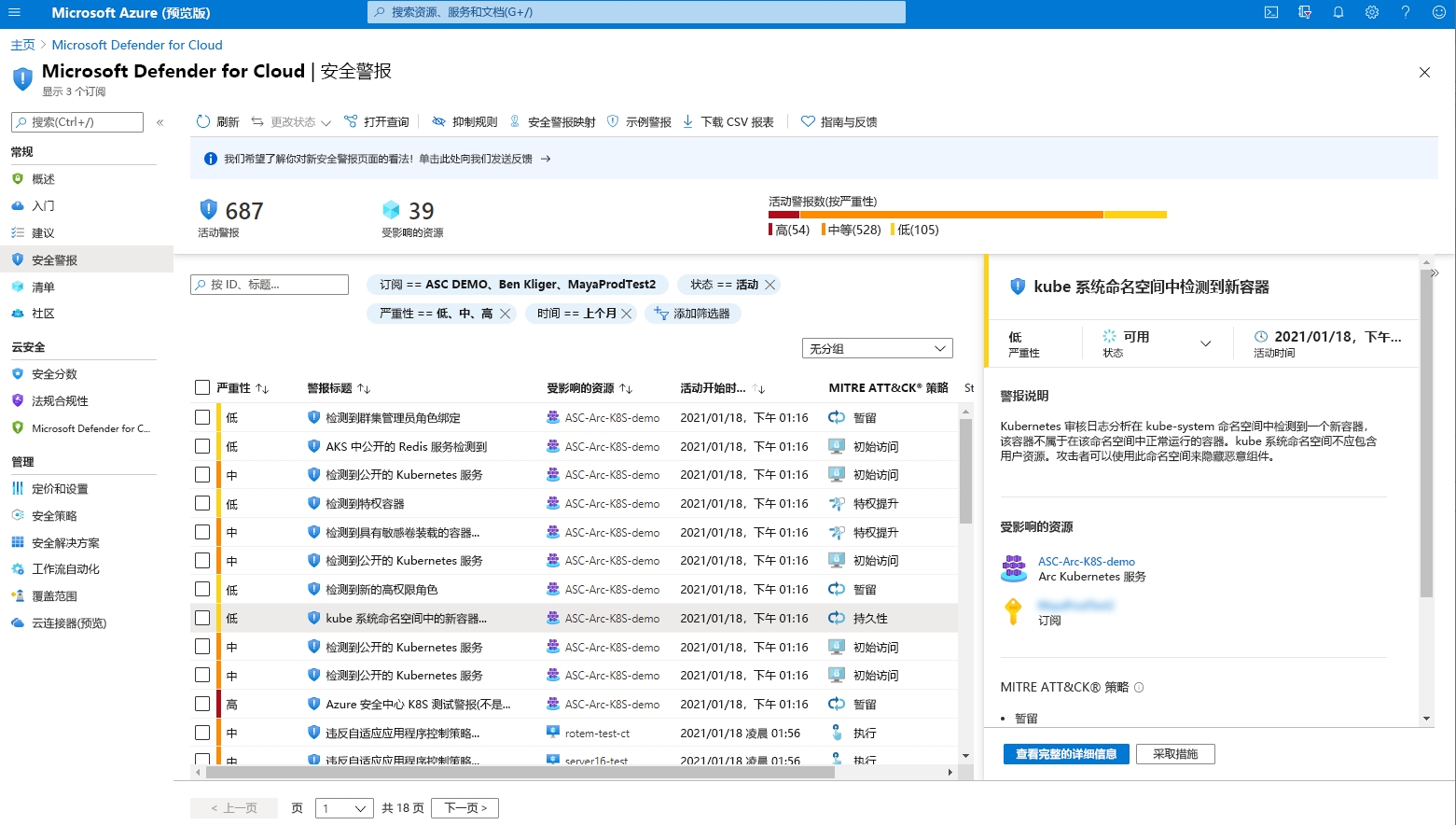Sort by severity column arrows
Viewport: 1456px width, 825px height.
click(x=262, y=388)
